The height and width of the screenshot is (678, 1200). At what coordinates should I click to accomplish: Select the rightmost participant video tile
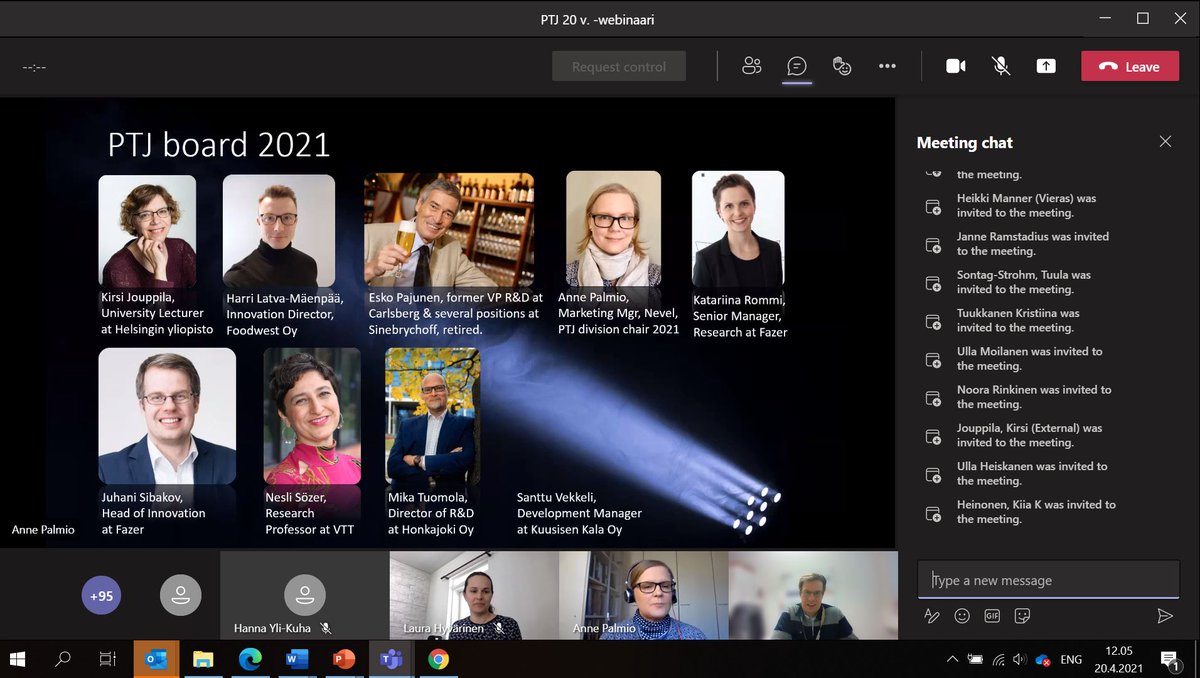pos(813,595)
